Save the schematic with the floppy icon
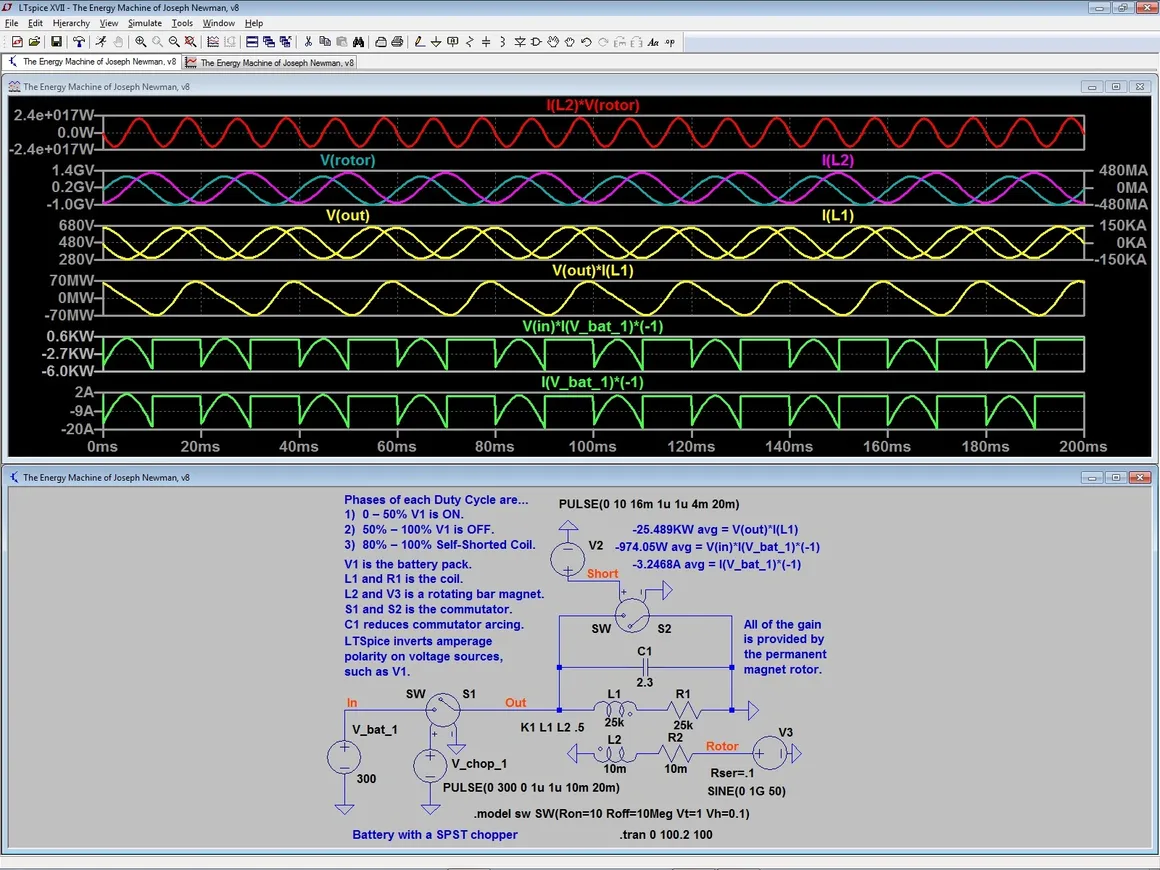 tap(56, 42)
